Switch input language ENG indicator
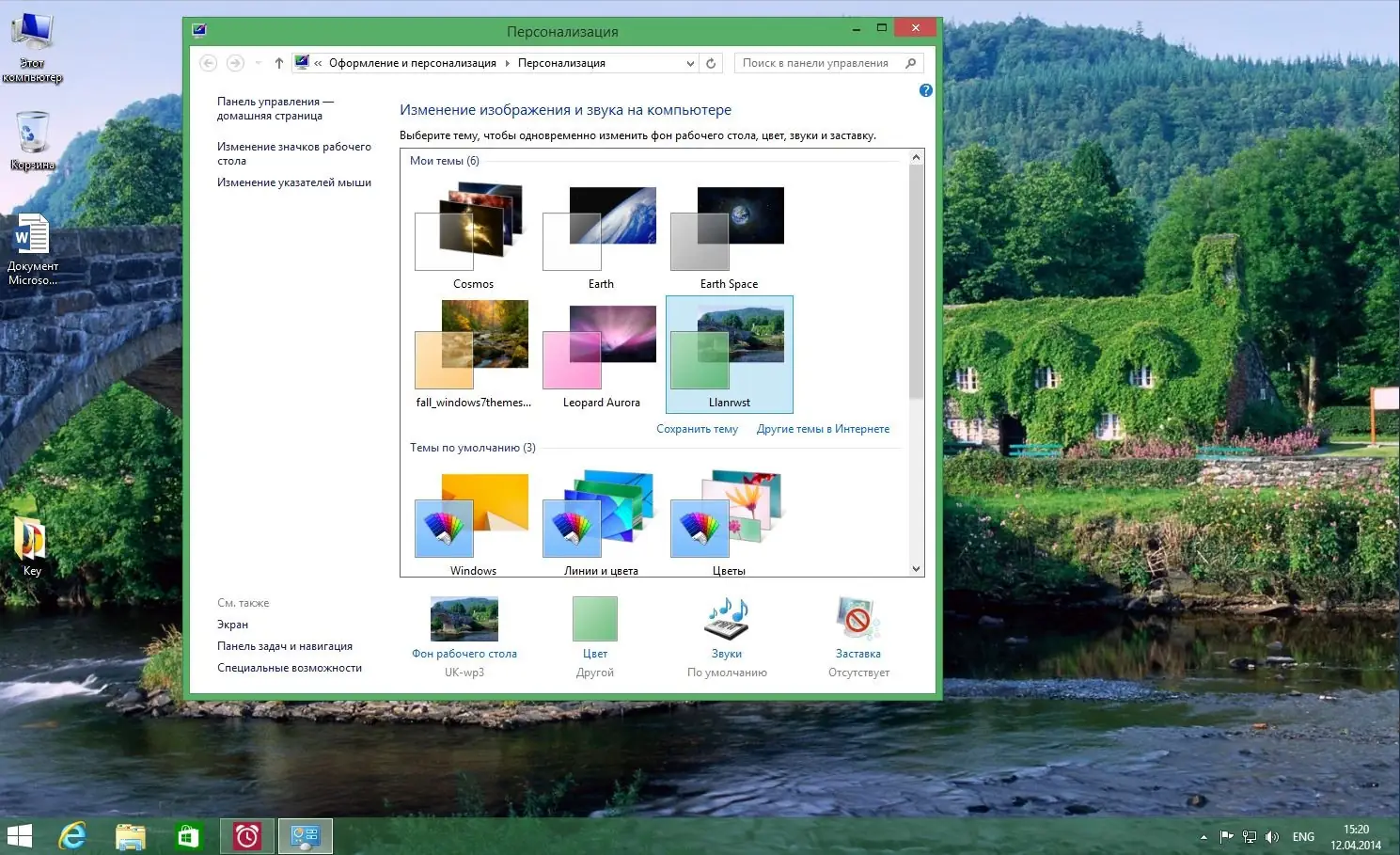1400x855 pixels. tap(1303, 837)
